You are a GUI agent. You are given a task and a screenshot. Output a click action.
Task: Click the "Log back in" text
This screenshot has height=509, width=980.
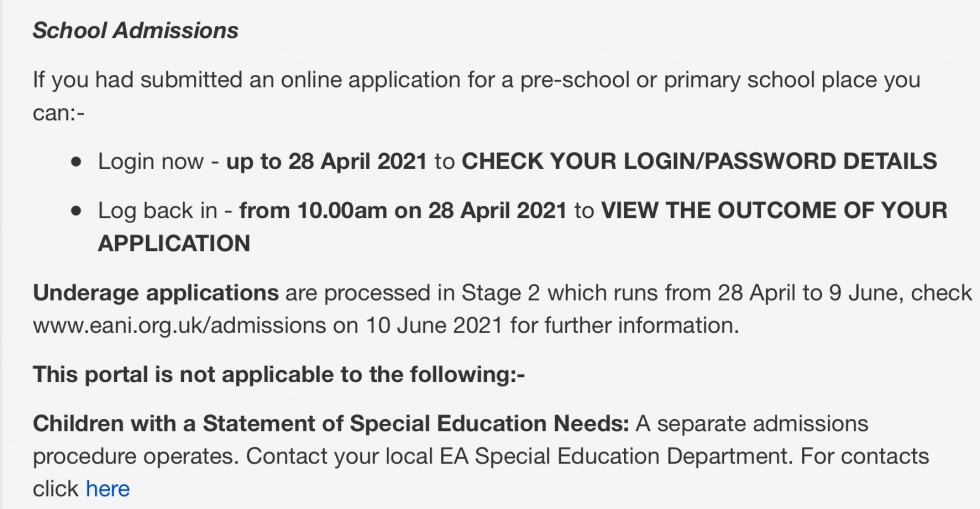coord(159,211)
